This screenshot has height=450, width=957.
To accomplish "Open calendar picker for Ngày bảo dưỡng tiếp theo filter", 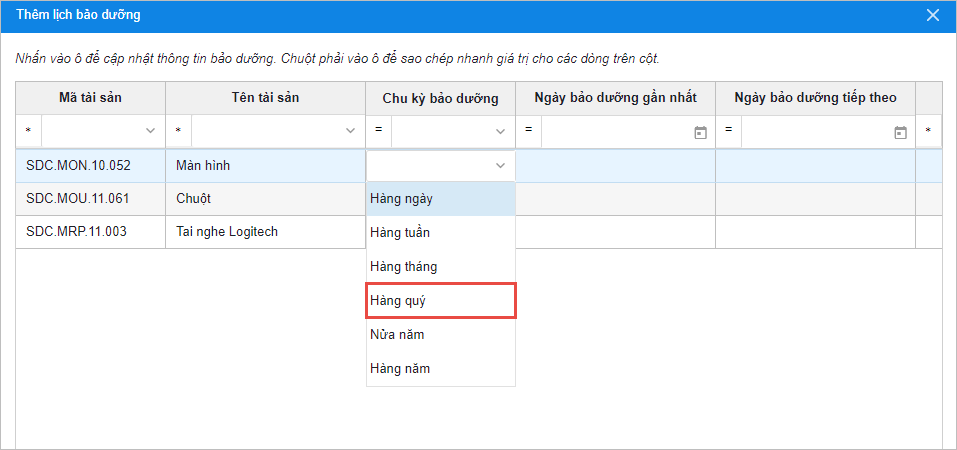I will (900, 131).
